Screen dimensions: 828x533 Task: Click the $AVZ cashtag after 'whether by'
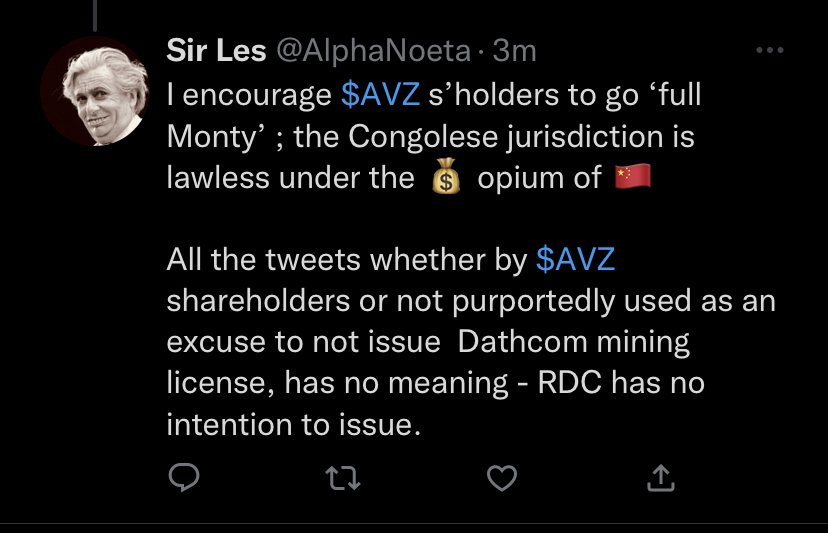coord(575,260)
